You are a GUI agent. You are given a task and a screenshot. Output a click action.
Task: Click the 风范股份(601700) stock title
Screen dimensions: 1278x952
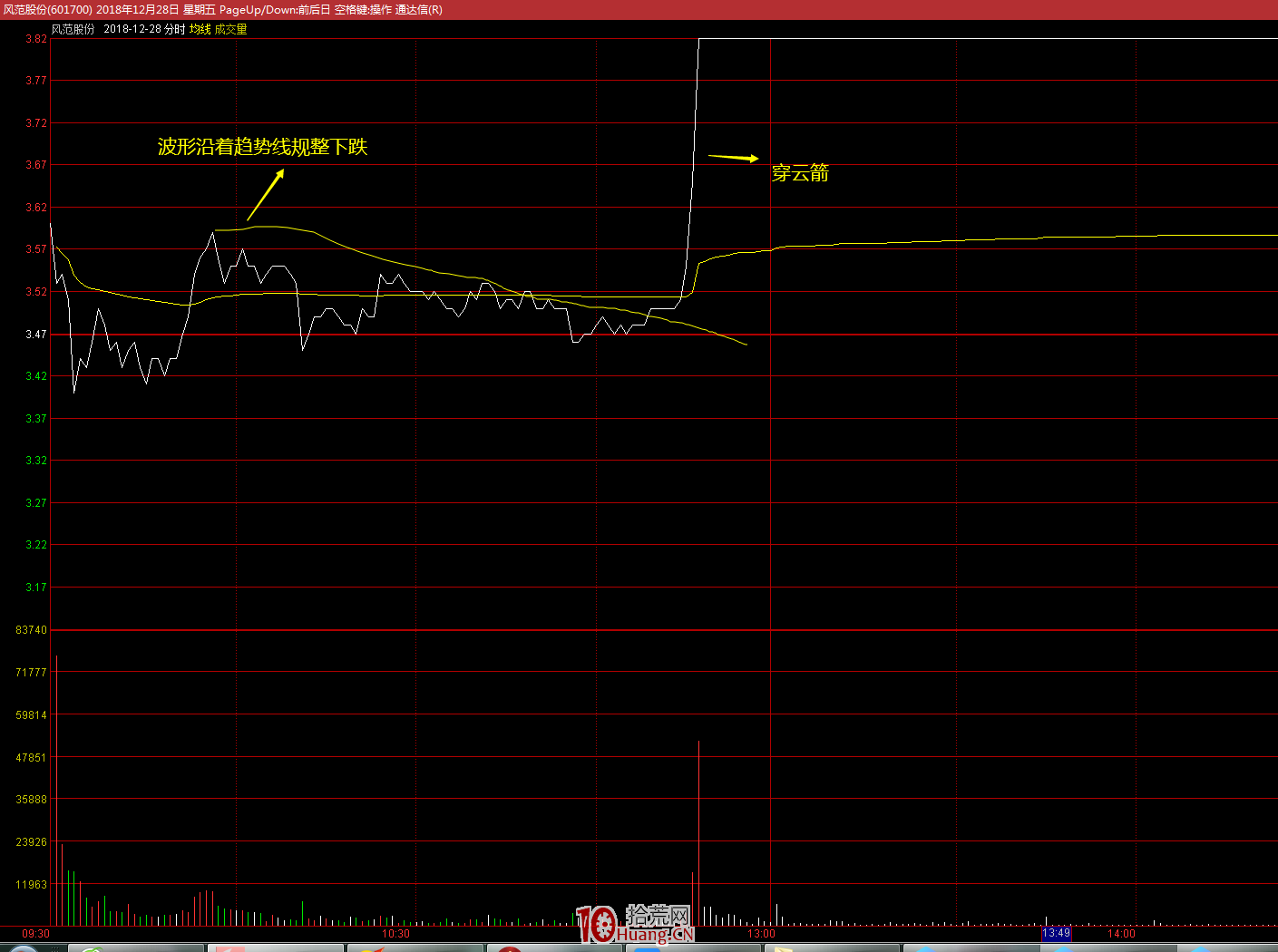47,9
